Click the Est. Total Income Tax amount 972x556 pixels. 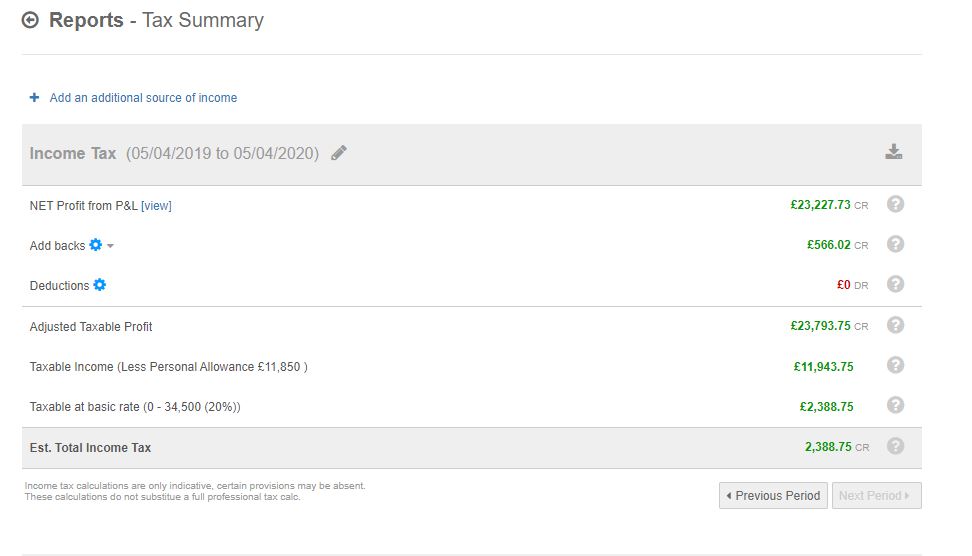tap(828, 447)
